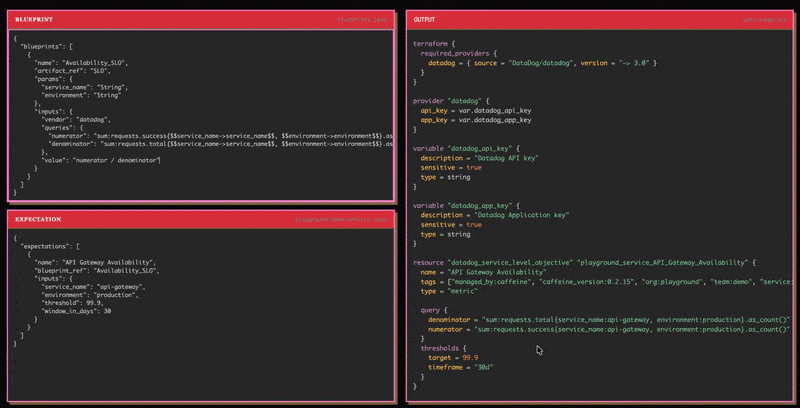The width and height of the screenshot is (800, 408).
Task: Click the provider "datadog" line in output
Action: click(449, 101)
